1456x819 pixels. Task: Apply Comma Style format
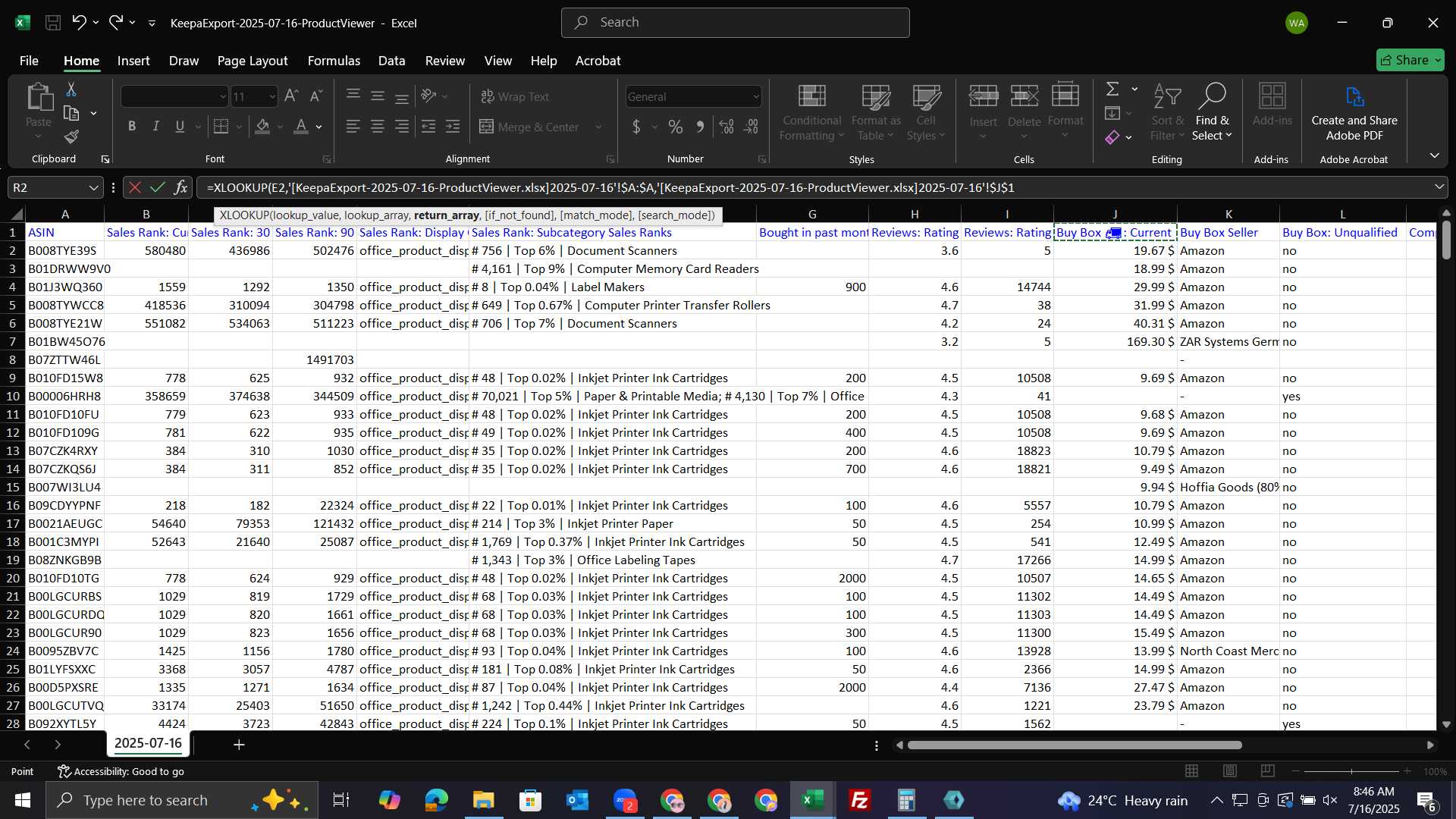[700, 127]
